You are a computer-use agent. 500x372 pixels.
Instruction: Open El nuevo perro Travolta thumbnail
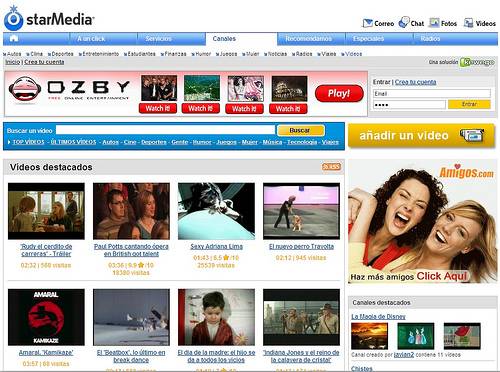coord(301,211)
